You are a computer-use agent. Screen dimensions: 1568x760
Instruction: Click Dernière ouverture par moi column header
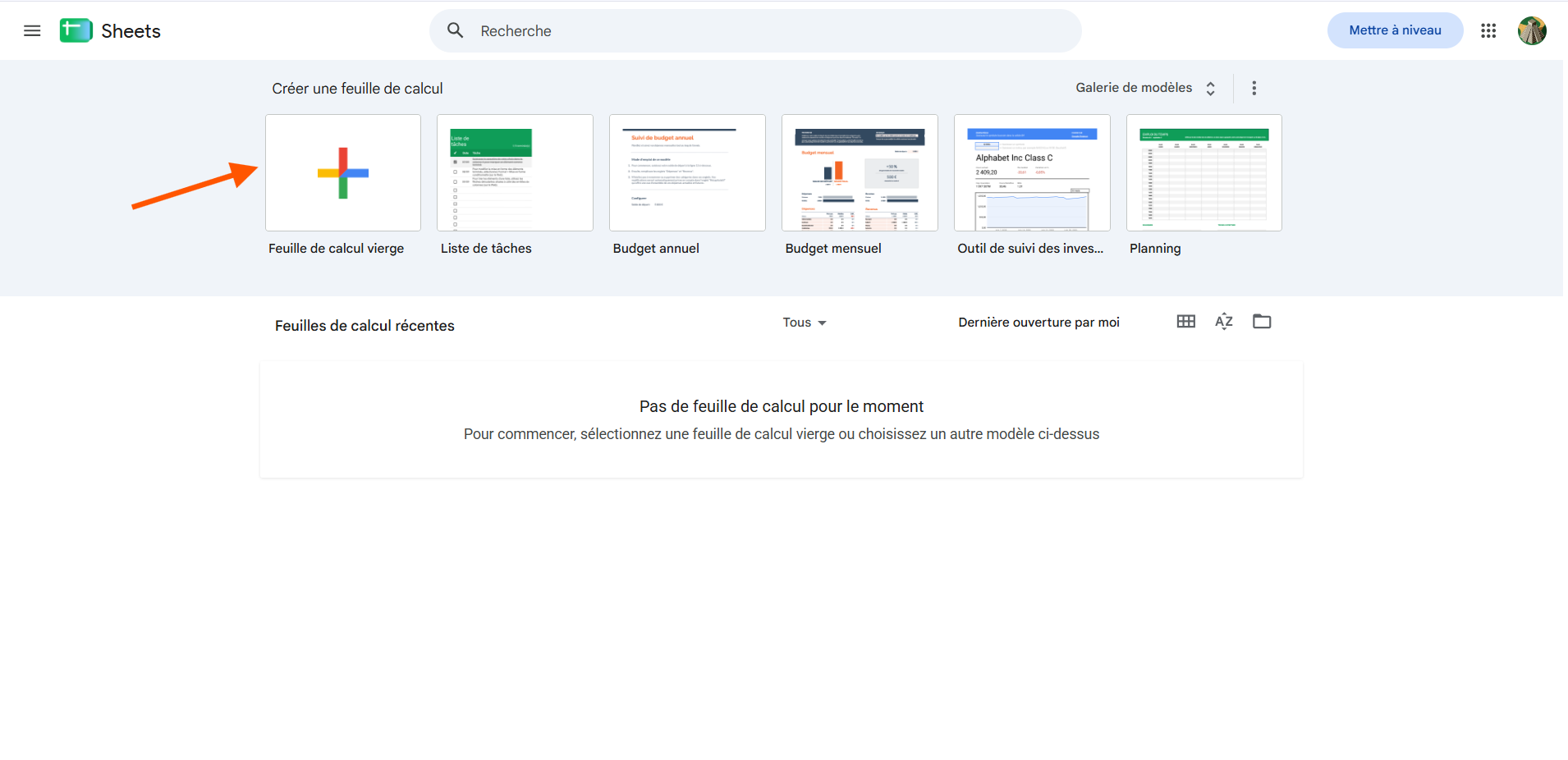(1038, 323)
